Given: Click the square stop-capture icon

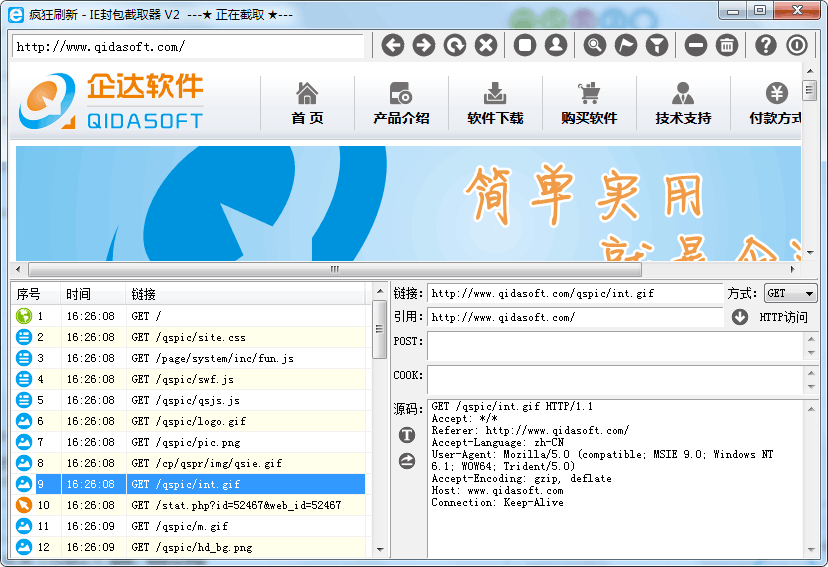Looking at the screenshot, I should [525, 45].
